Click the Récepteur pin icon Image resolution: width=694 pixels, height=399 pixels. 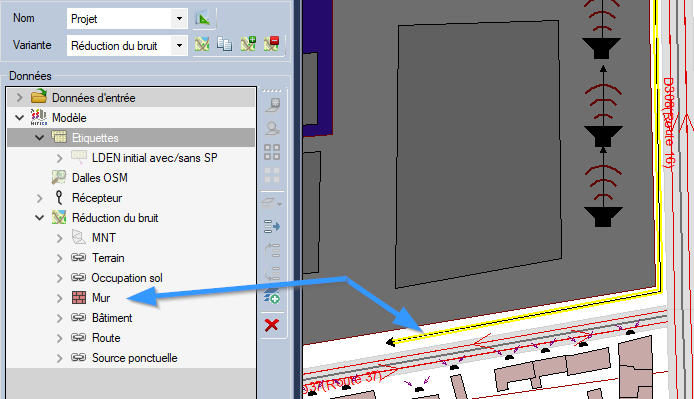[59, 198]
